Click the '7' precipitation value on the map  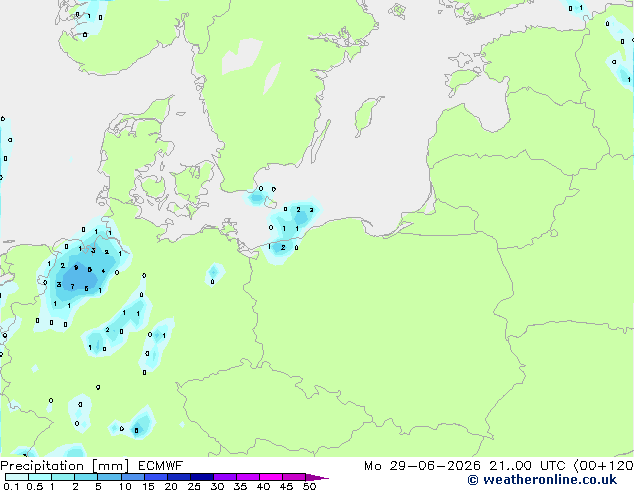[72, 287]
